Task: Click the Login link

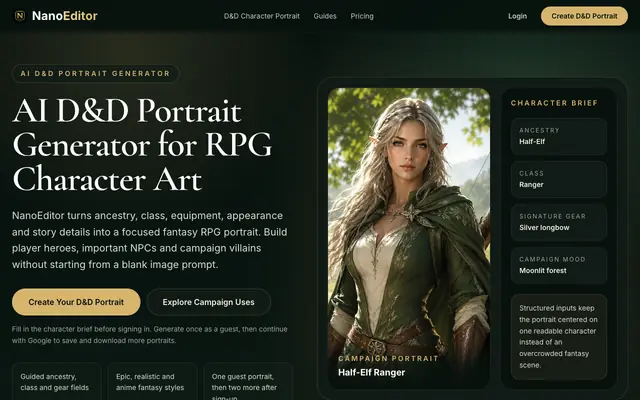Action: 517,16
